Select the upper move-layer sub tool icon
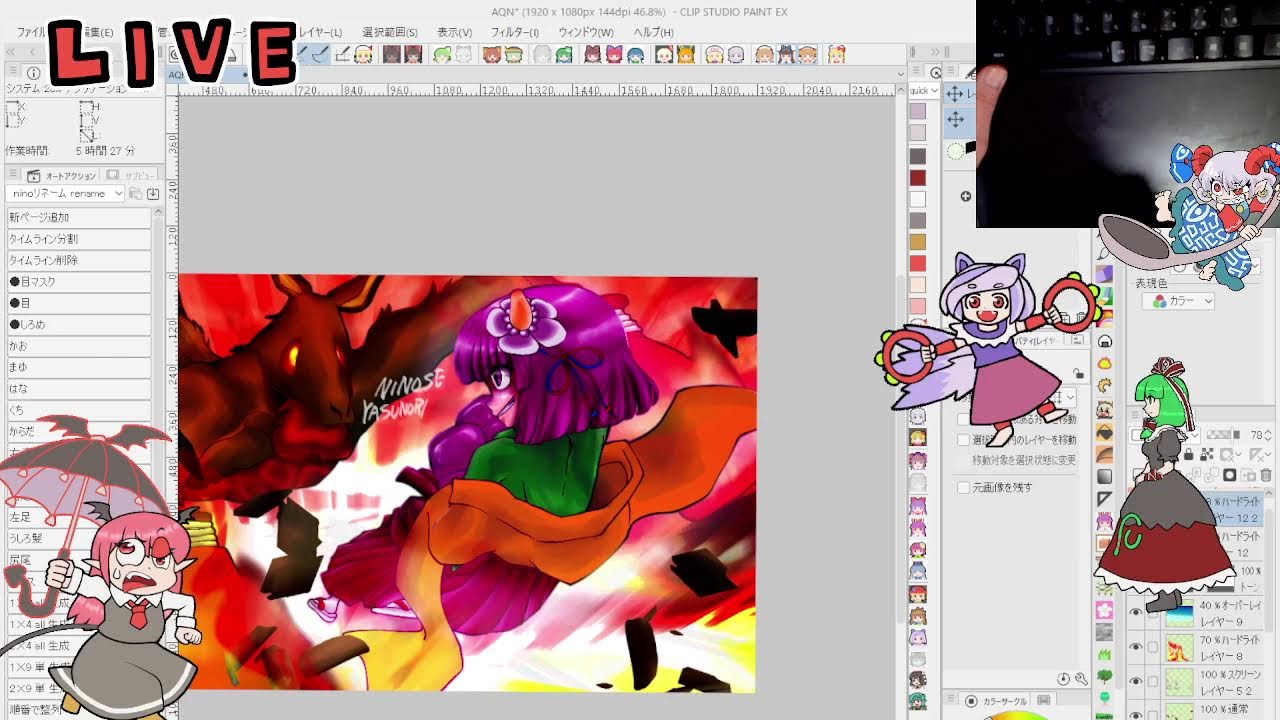 click(x=955, y=94)
